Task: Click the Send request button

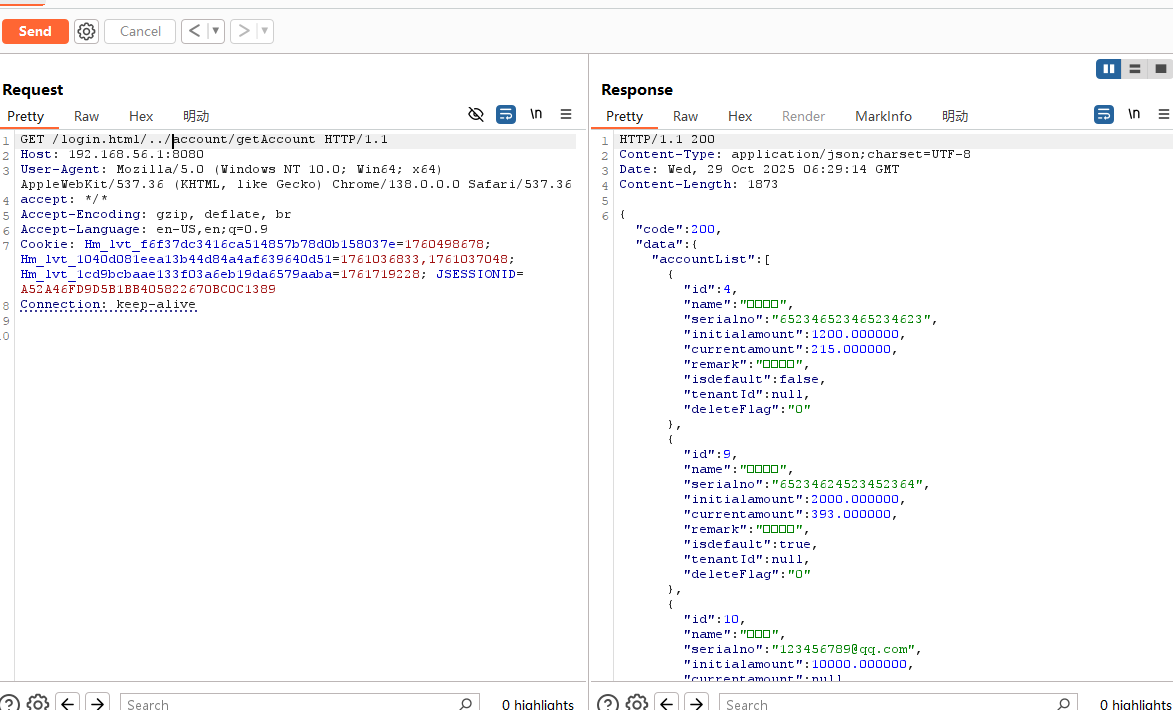Action: [35, 31]
